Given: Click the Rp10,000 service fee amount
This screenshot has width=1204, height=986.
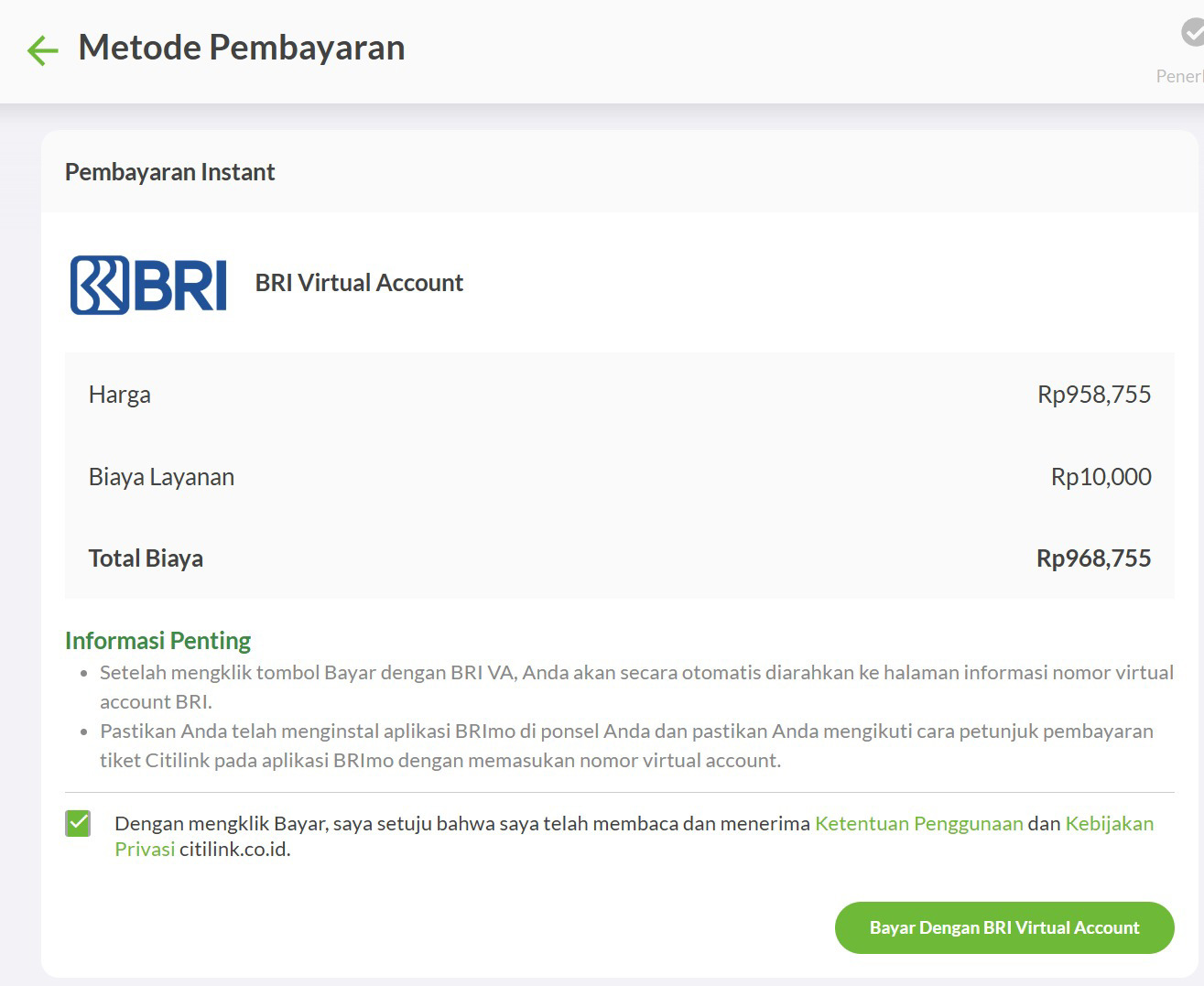Looking at the screenshot, I should (x=1101, y=477).
